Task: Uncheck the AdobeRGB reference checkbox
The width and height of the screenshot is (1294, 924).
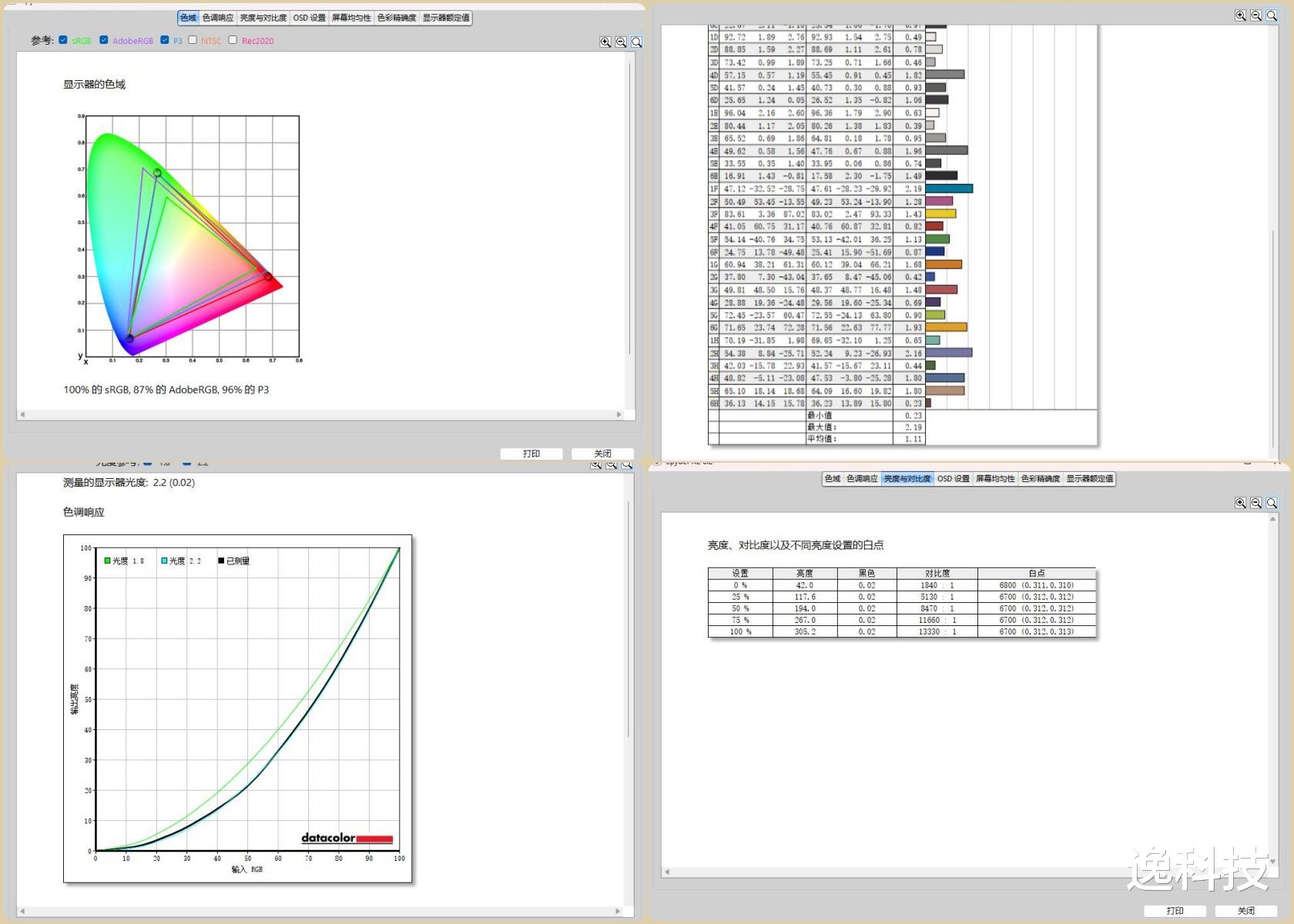Action: point(104,40)
